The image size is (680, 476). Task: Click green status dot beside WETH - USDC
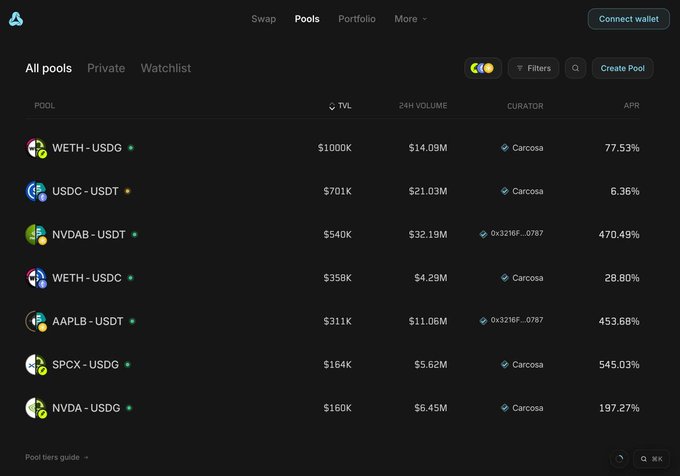pyautogui.click(x=130, y=278)
